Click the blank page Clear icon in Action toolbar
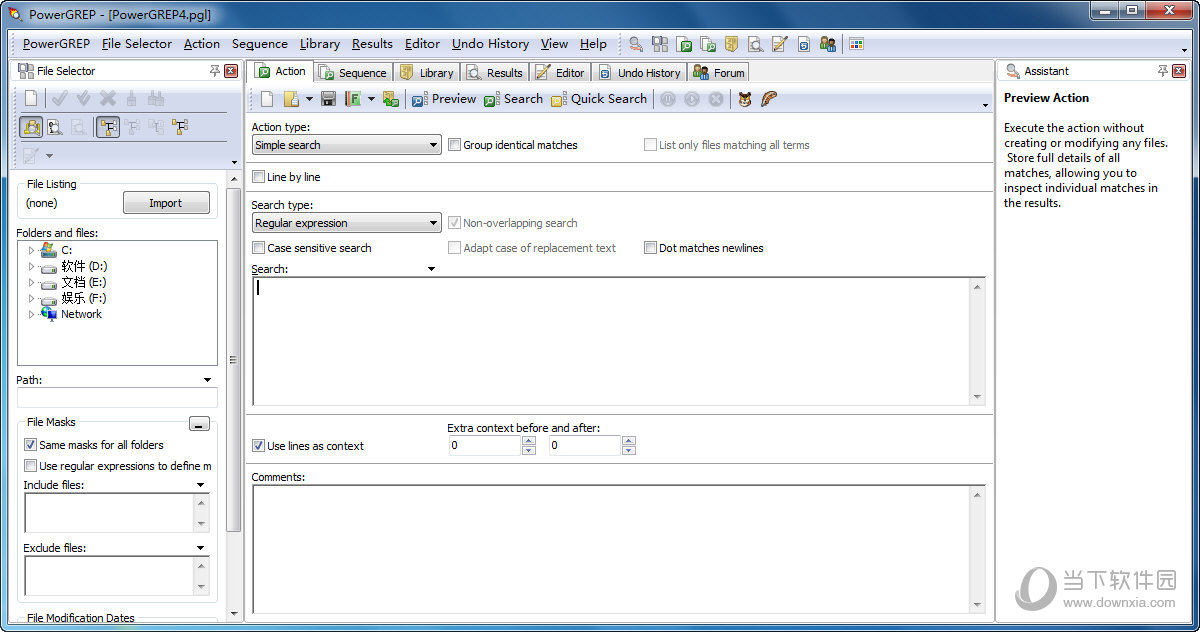This screenshot has height=632, width=1200. [267, 99]
